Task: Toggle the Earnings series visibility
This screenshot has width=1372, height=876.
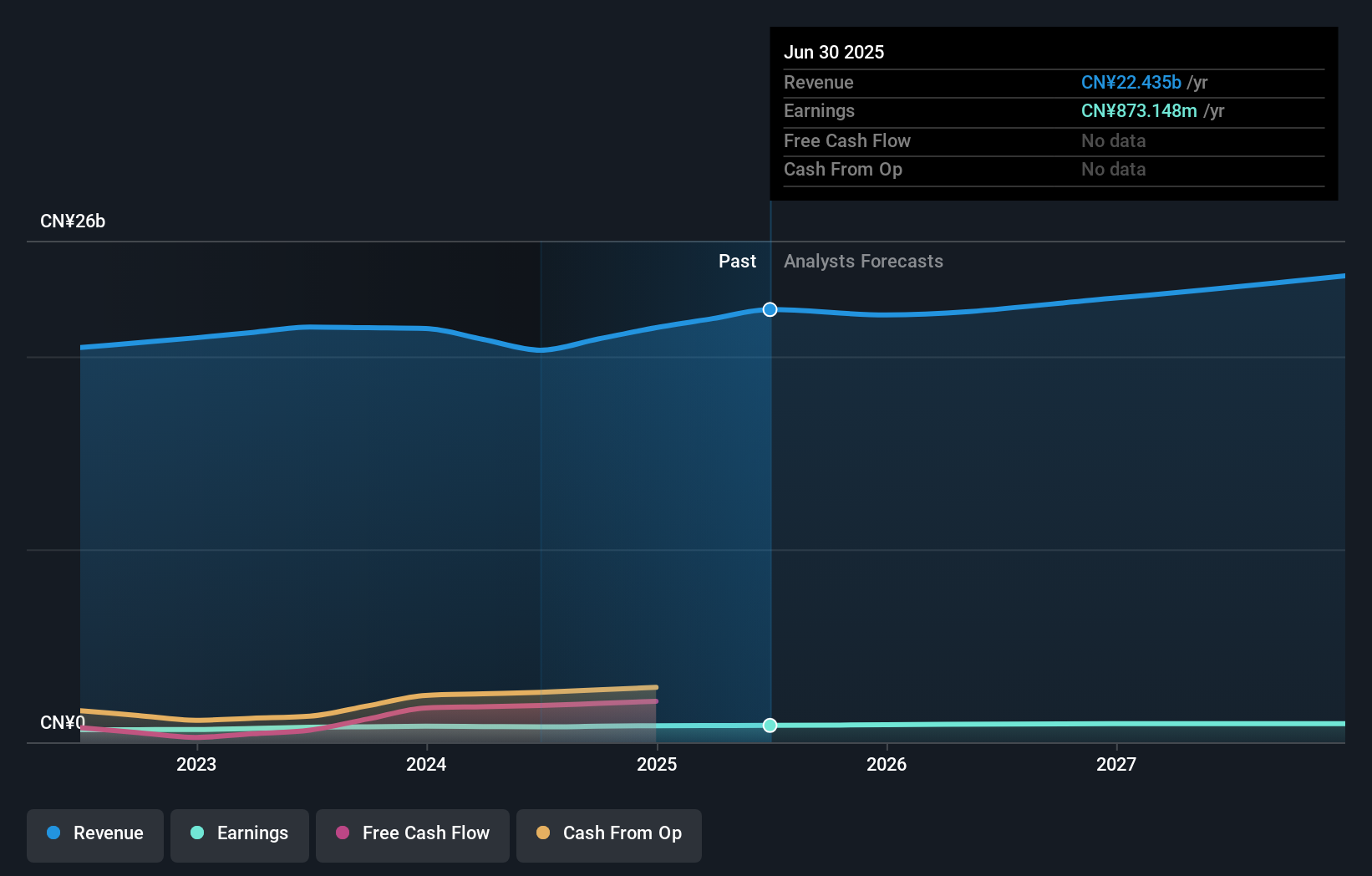Action: [240, 835]
